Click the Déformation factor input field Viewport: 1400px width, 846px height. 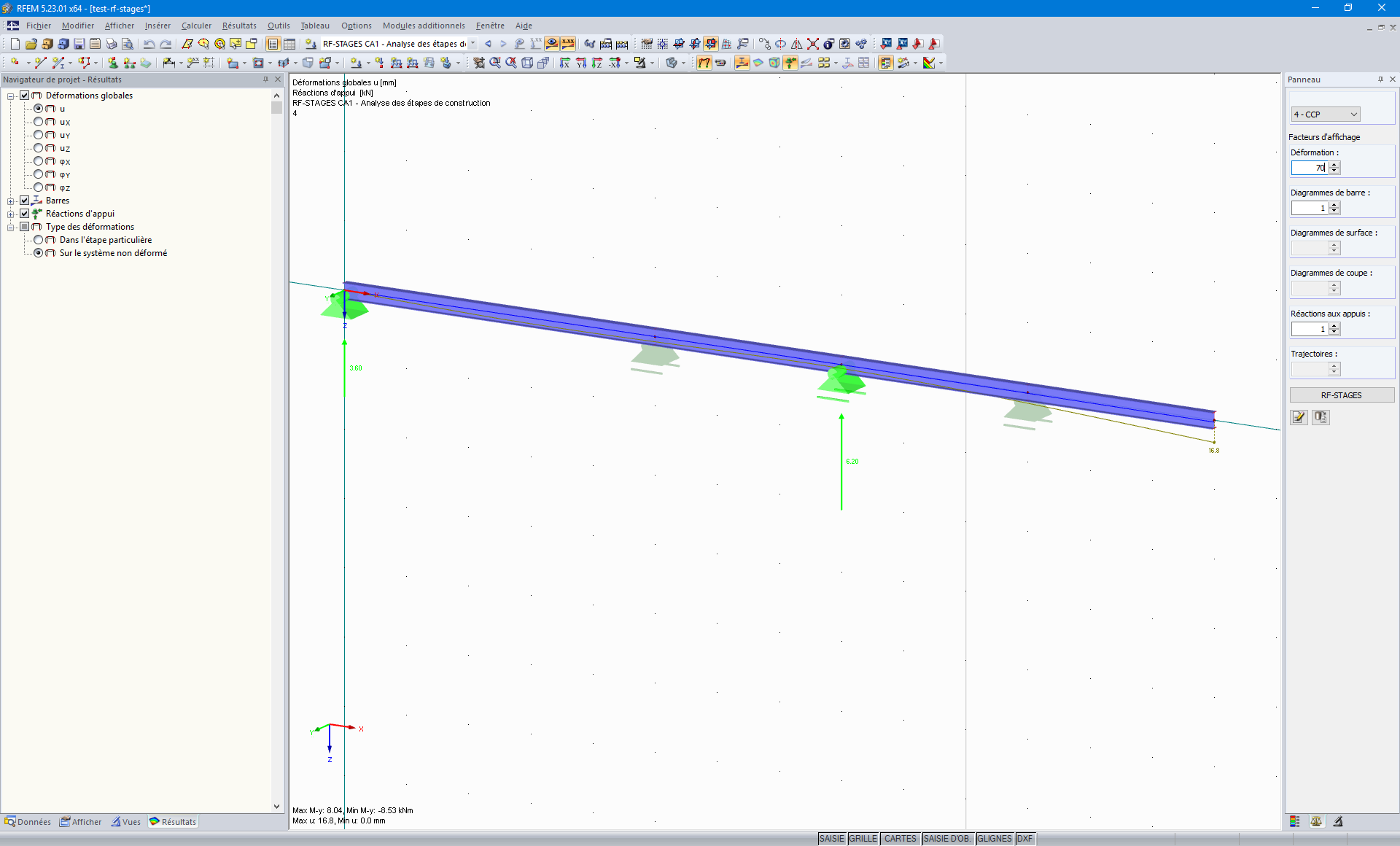click(x=1310, y=168)
